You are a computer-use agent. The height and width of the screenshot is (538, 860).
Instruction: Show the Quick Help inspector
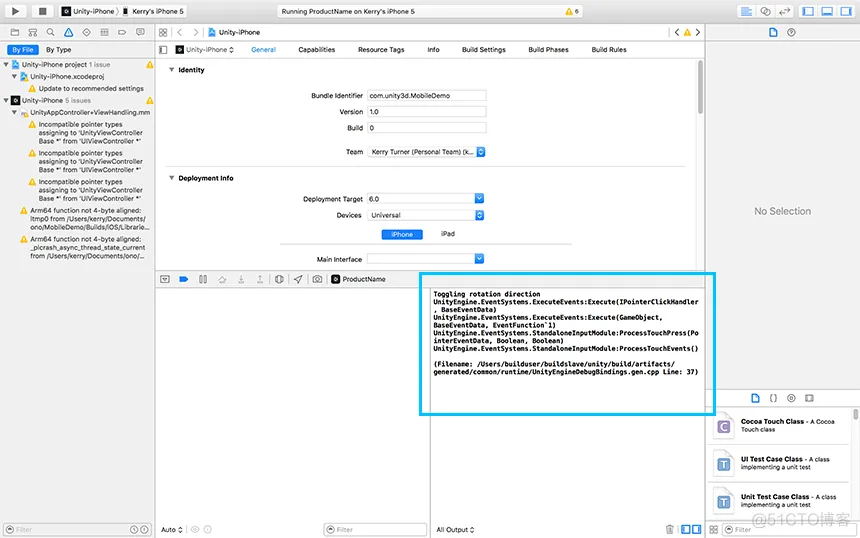tap(791, 32)
